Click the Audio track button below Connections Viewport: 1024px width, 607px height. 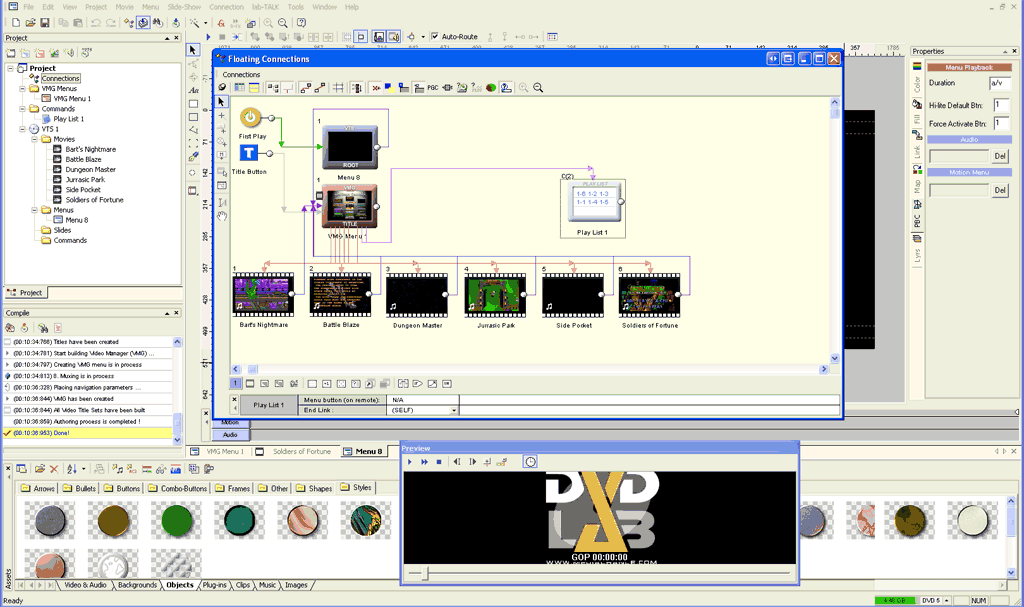[231, 435]
